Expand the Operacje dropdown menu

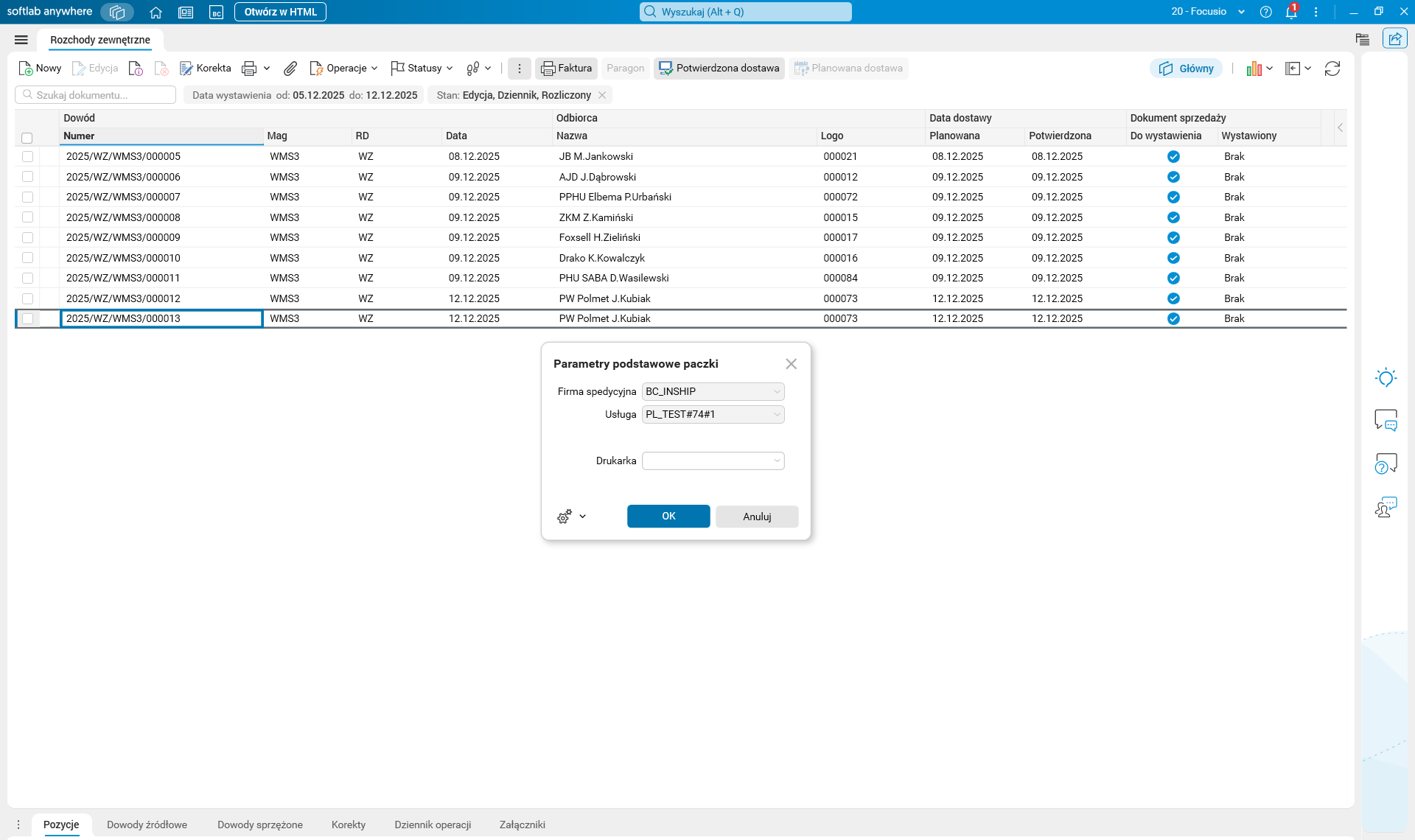[x=346, y=69]
